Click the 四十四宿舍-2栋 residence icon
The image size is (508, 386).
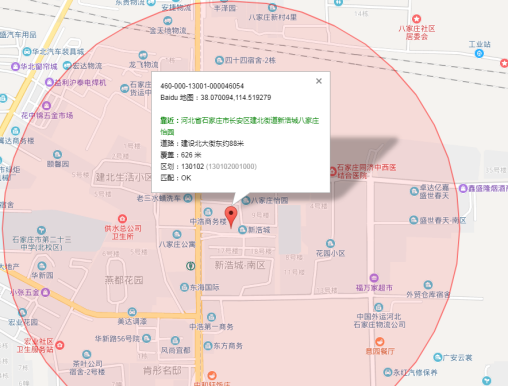click(x=219, y=60)
